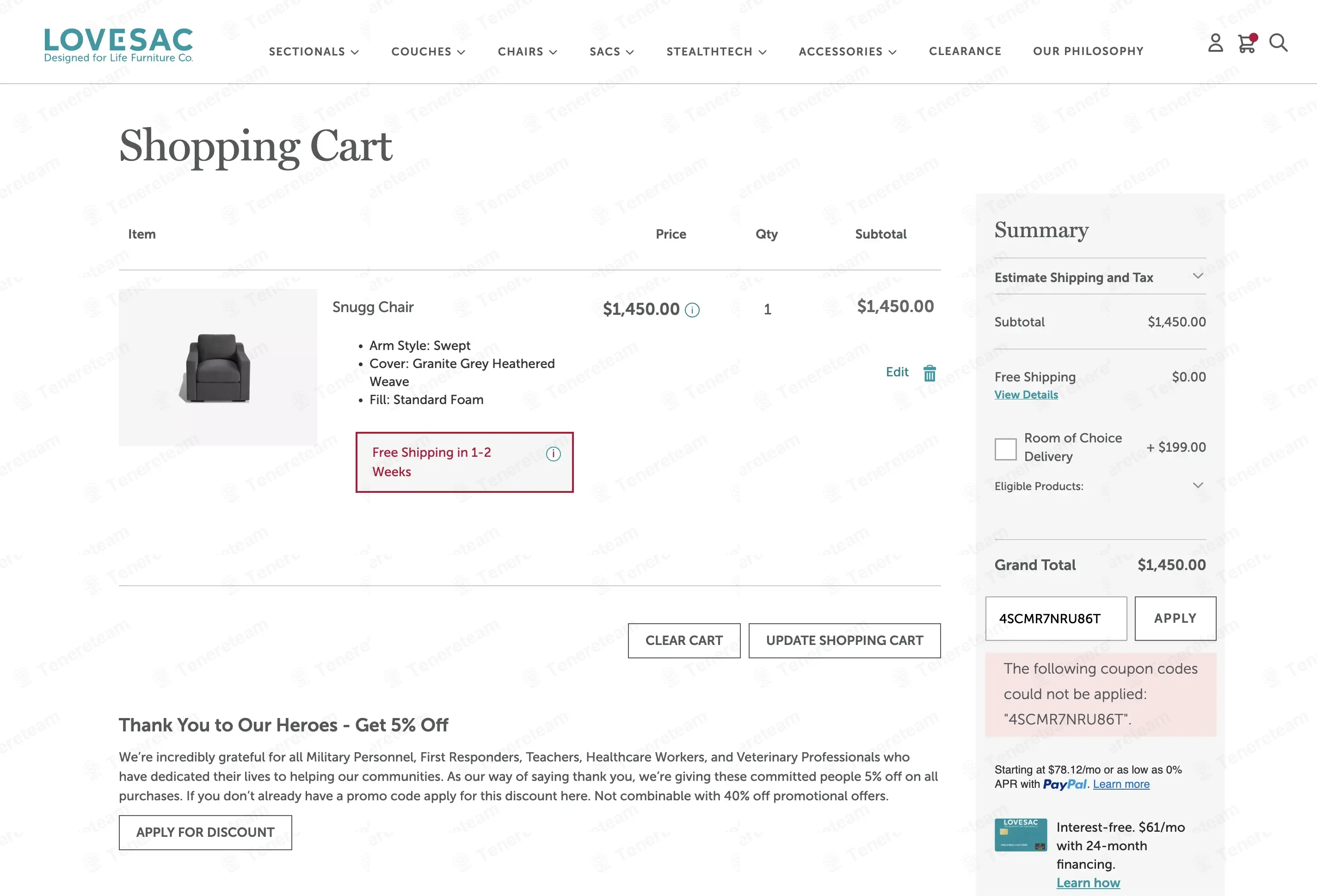The width and height of the screenshot is (1317, 896).
Task: Click the quantity value for Snugg Chair
Action: 767,309
